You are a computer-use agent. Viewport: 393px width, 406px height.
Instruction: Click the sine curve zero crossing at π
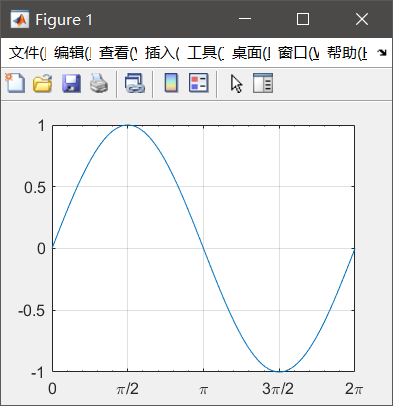204,248
